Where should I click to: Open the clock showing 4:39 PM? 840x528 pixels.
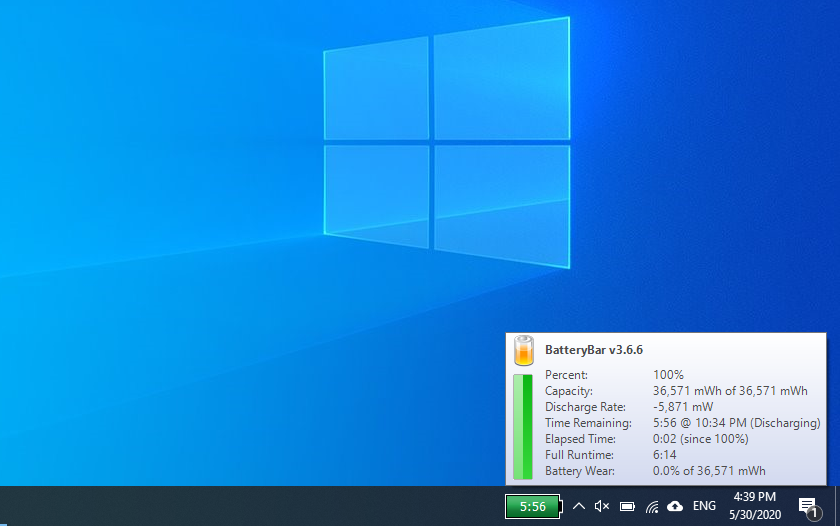tap(755, 506)
